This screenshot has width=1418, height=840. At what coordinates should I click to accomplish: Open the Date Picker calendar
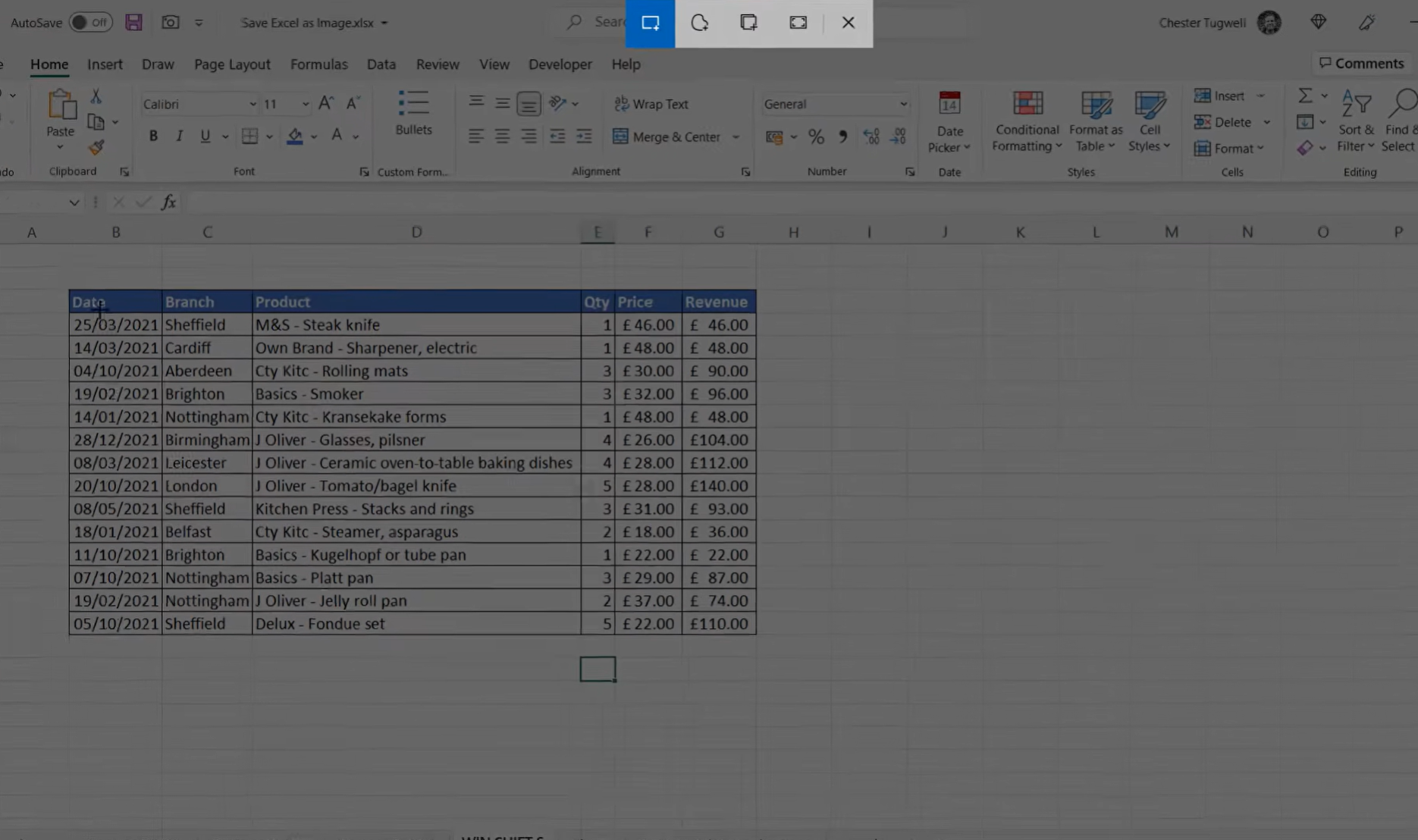tap(949, 121)
